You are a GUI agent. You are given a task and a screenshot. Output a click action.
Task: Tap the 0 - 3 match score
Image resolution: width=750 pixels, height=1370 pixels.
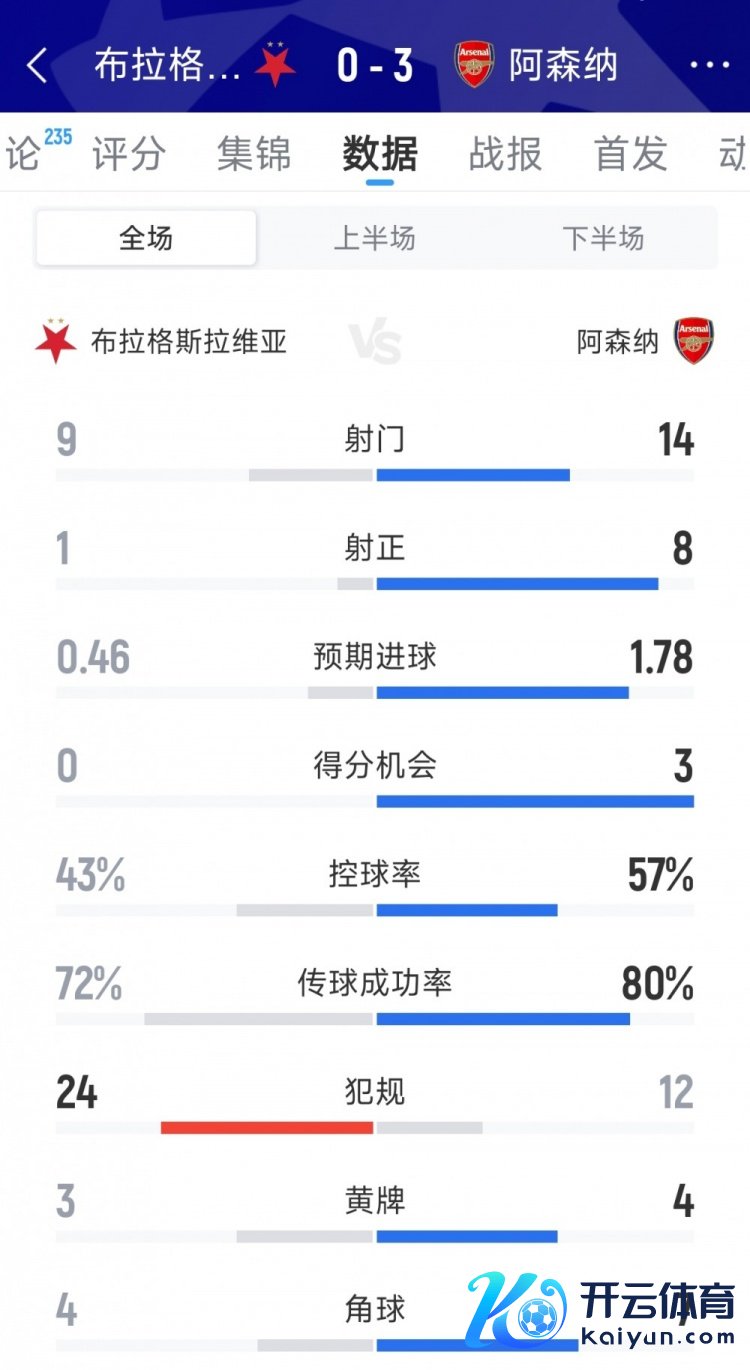coord(375,66)
